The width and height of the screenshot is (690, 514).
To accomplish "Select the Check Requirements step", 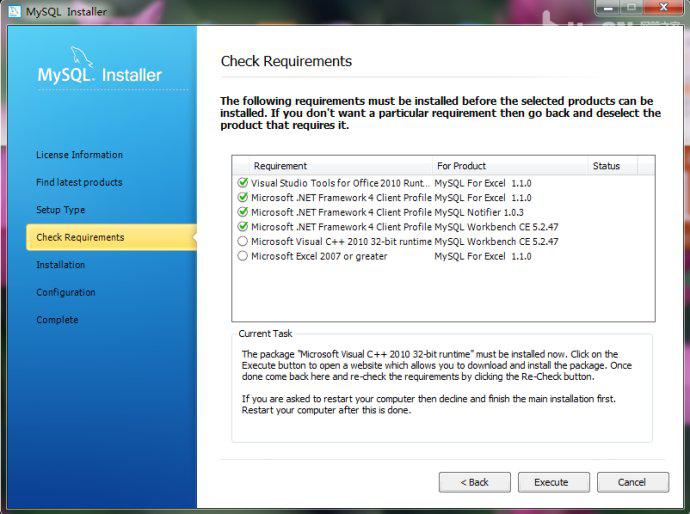I will point(111,237).
